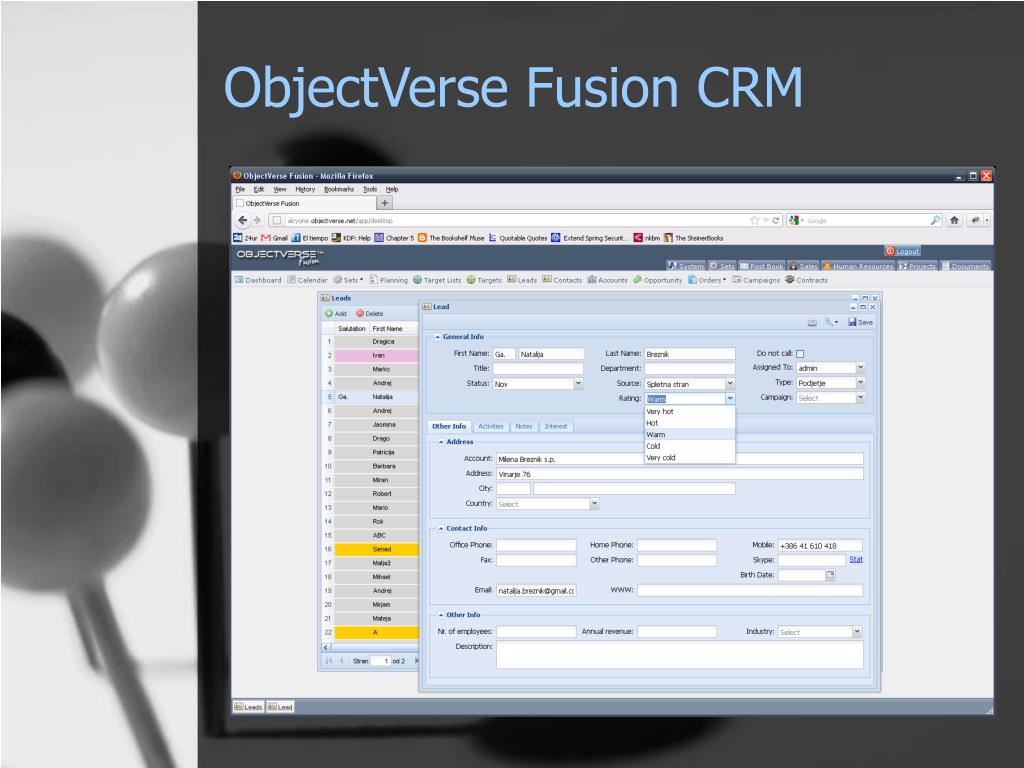Select Cold rating option
This screenshot has width=1024, height=768.
pos(690,447)
